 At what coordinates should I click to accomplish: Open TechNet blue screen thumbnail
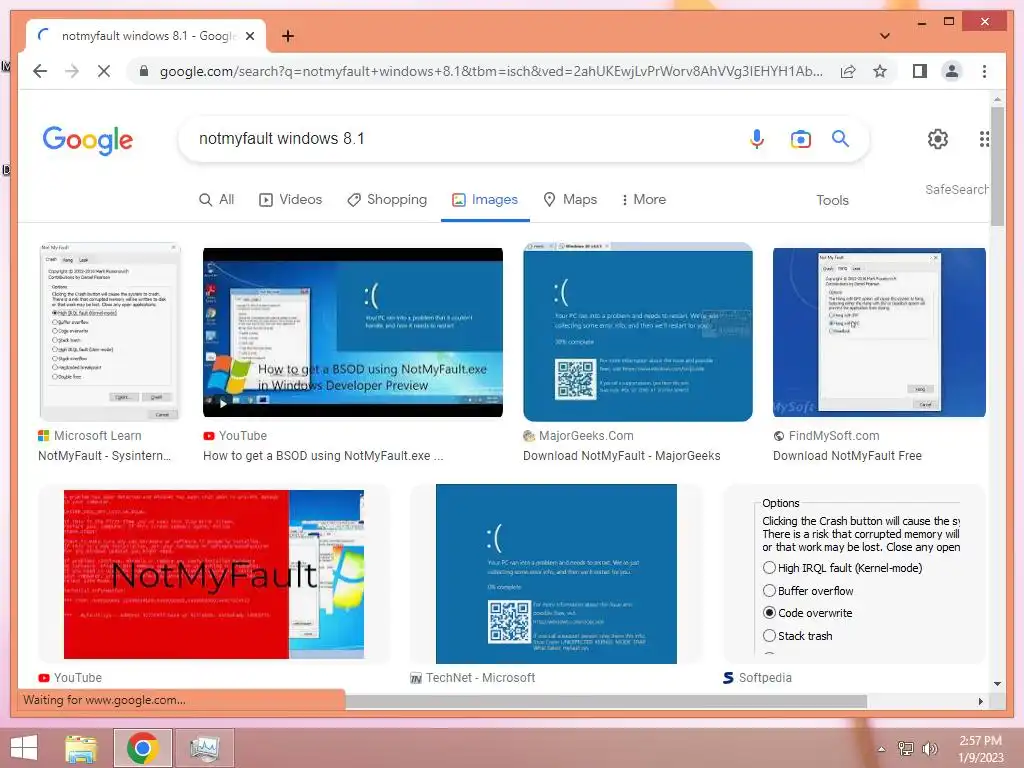pyautogui.click(x=556, y=574)
